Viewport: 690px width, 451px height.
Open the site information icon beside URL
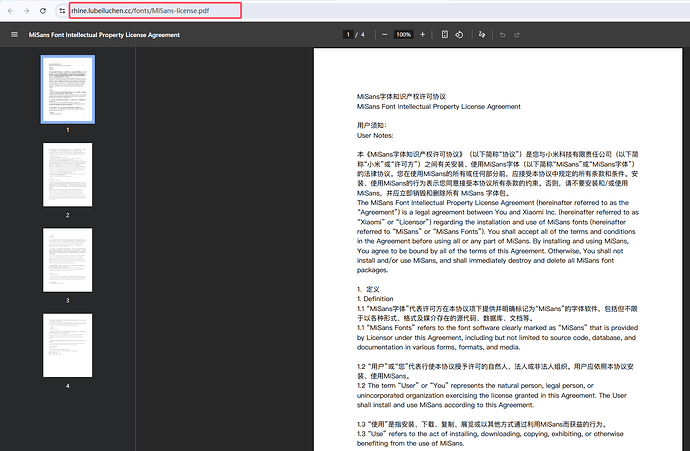coord(62,11)
